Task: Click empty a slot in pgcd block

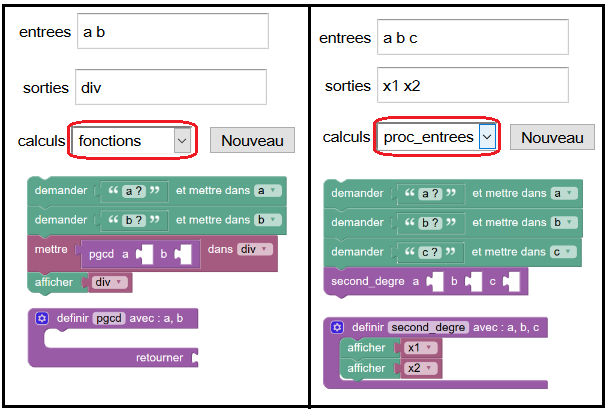Action: coord(144,255)
